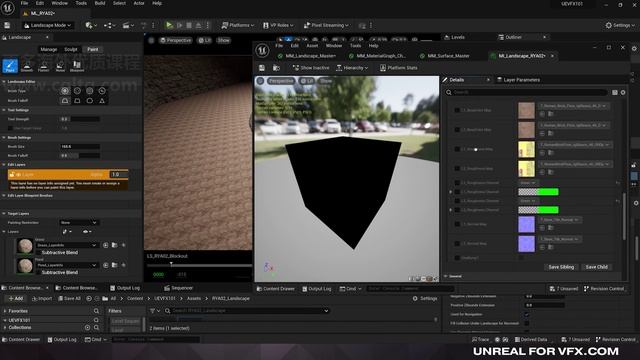This screenshot has width=640, height=360.
Task: Open Build menu in main menu bar
Action: click(x=100, y=3)
